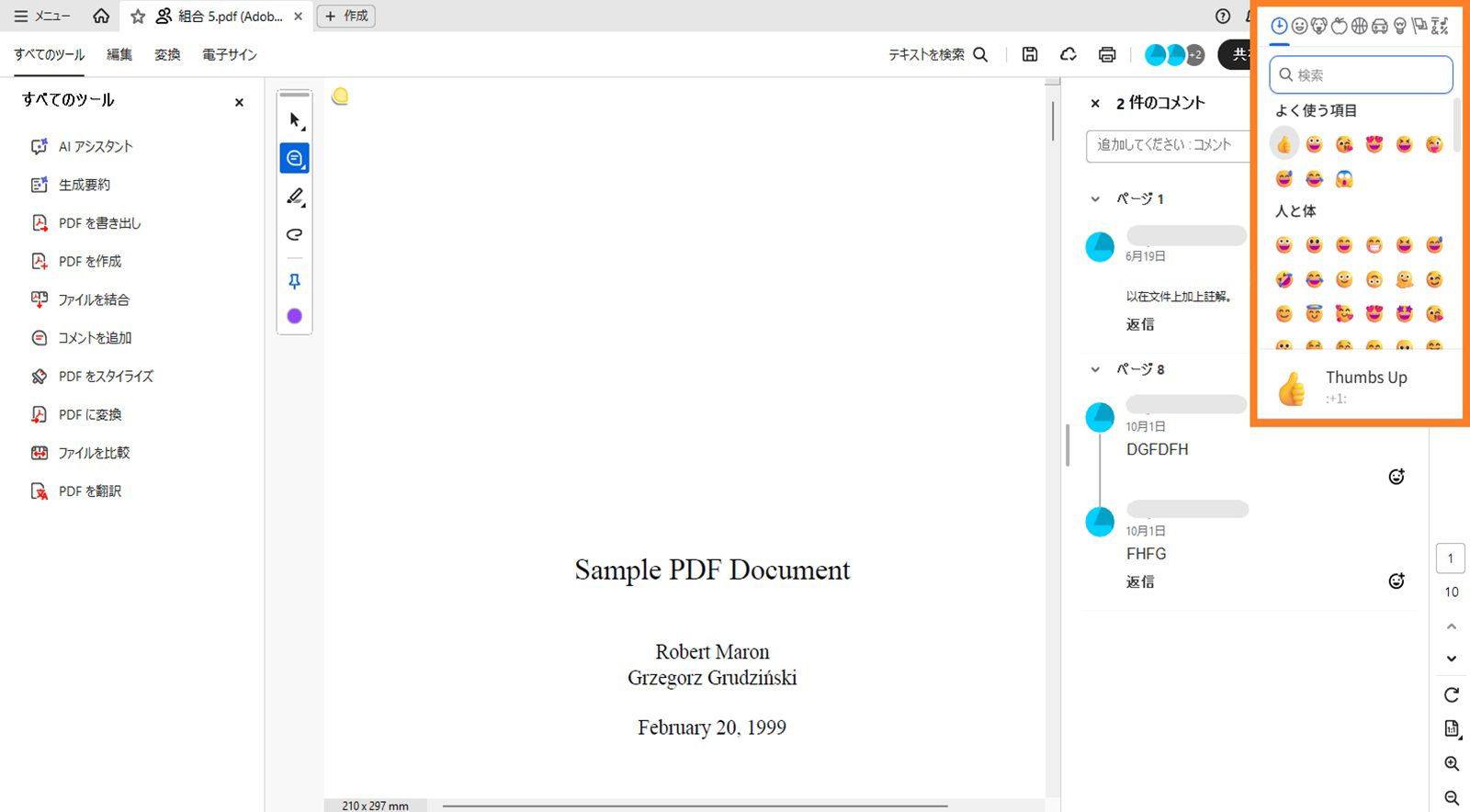Pick the star-eyed face emoji
Screen dimensions: 1470x812
tap(1404, 314)
